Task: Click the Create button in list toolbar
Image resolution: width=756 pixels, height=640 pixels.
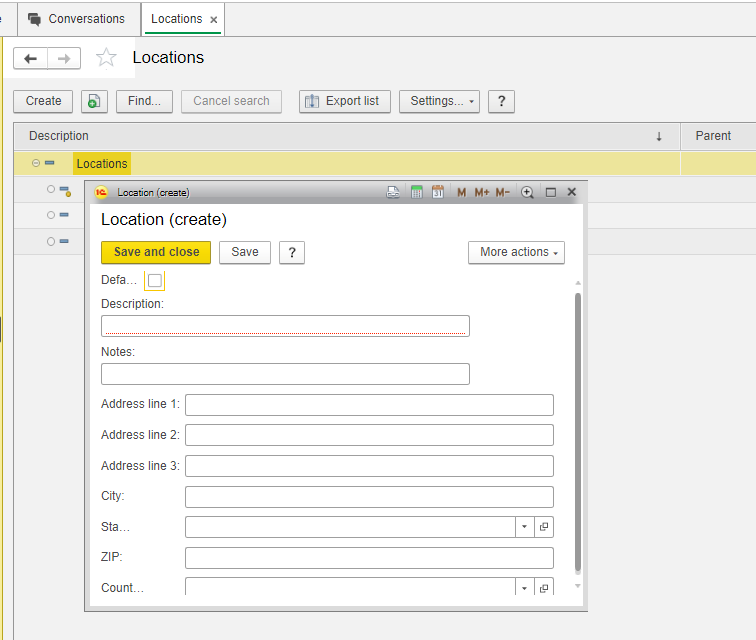Action: [43, 101]
